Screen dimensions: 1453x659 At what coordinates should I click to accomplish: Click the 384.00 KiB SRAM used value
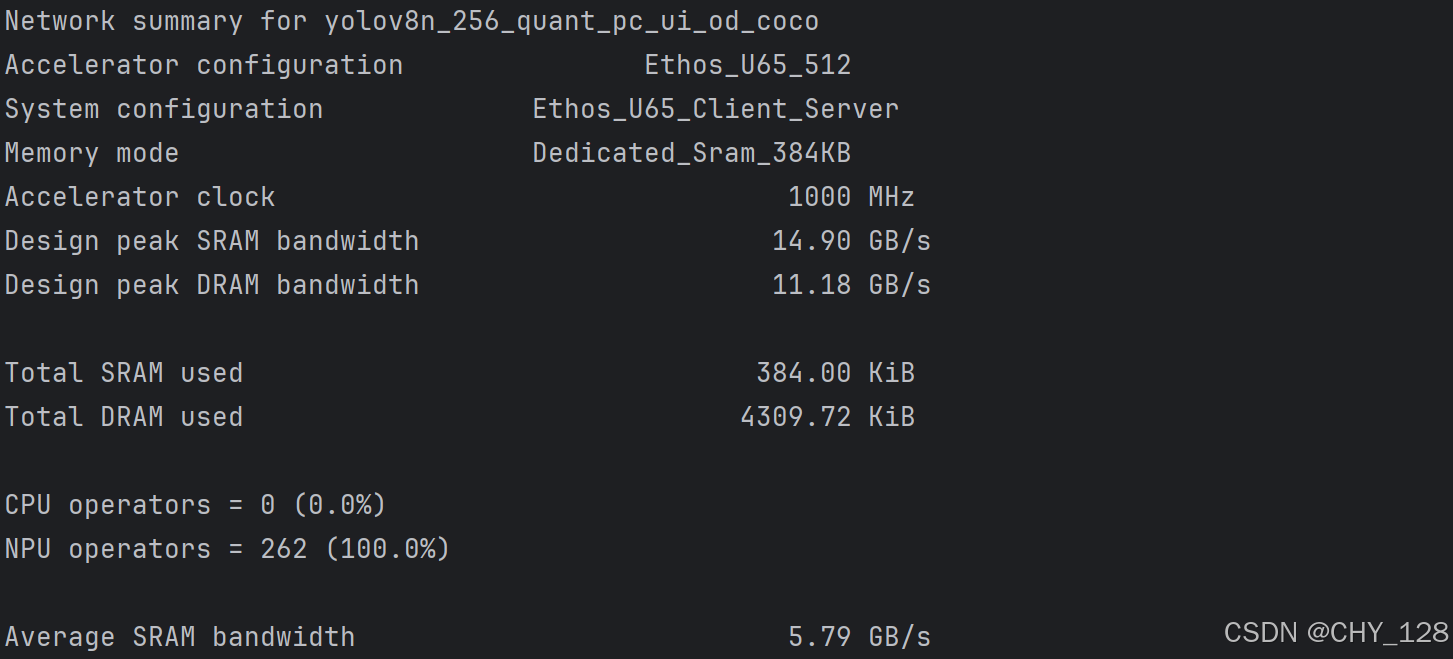[x=836, y=373]
